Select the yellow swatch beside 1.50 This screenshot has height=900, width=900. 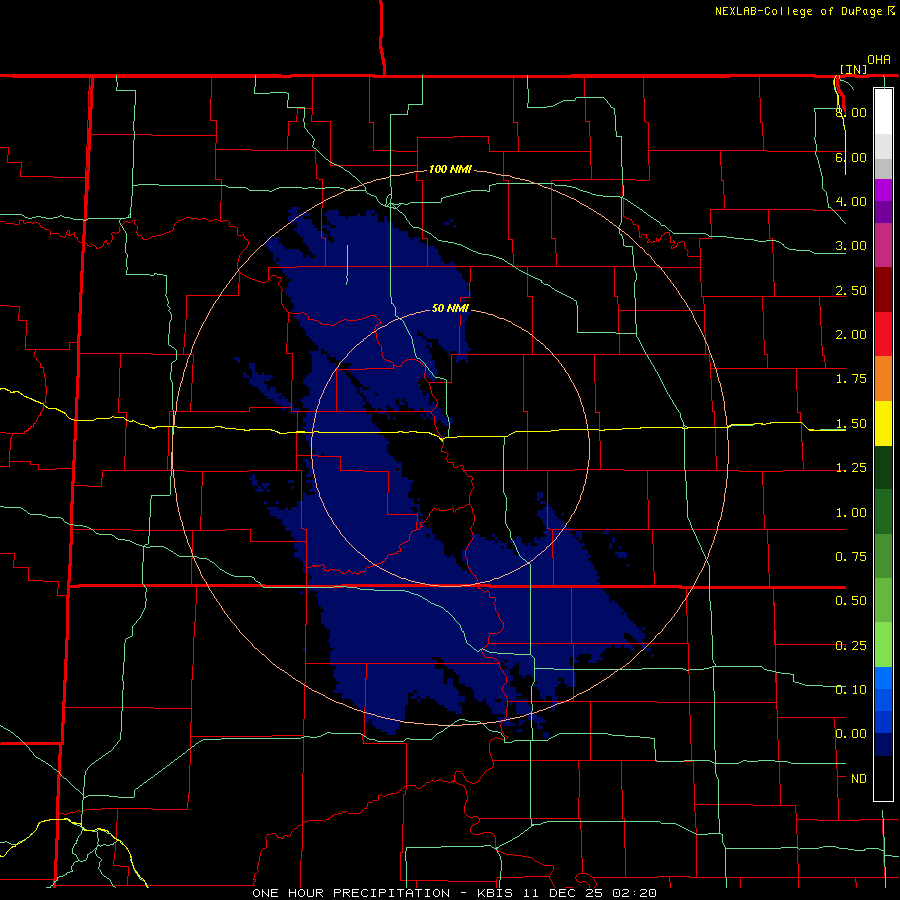[x=883, y=423]
